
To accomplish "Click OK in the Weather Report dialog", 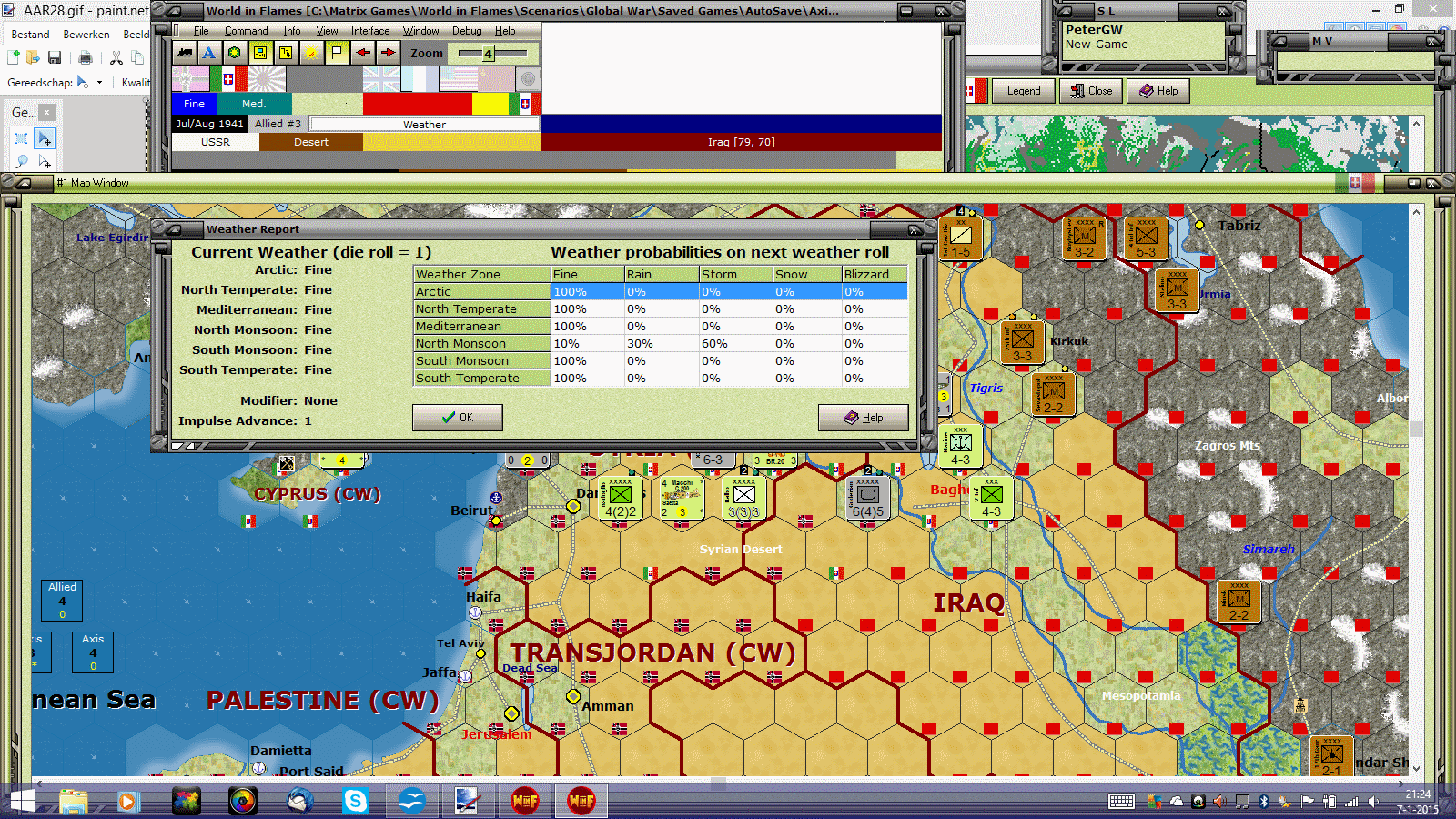I will coord(457,418).
